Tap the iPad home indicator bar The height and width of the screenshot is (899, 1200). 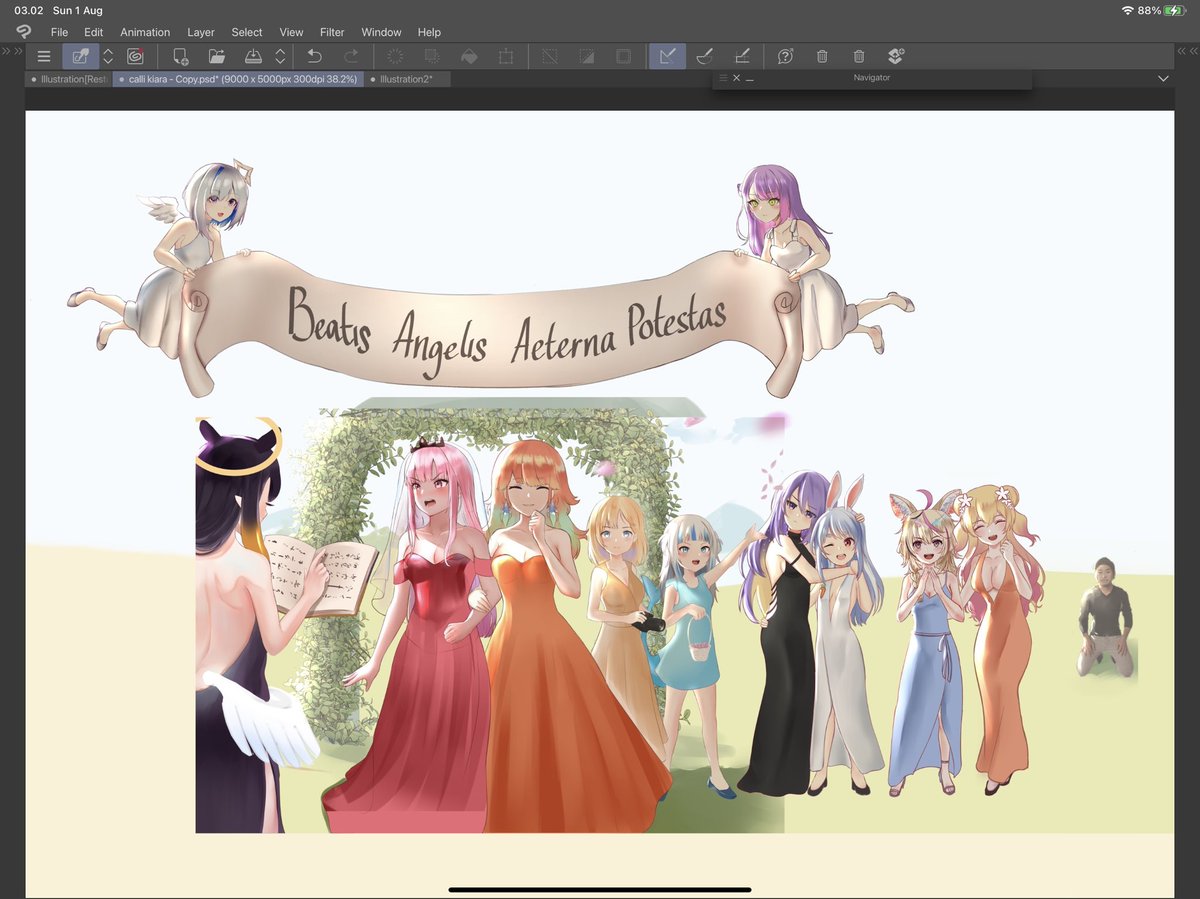tap(600, 889)
